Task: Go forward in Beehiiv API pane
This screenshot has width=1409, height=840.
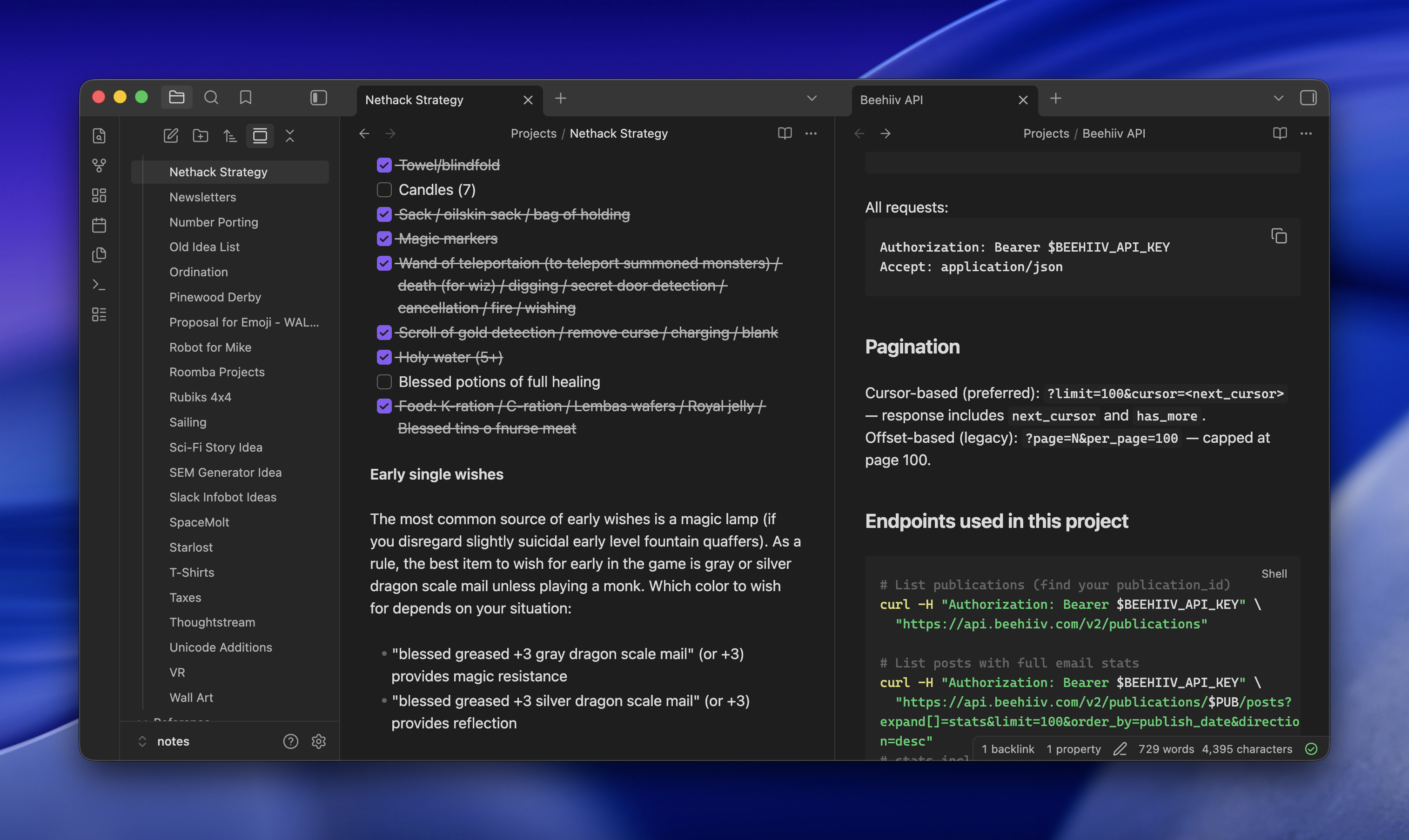Action: [886, 133]
